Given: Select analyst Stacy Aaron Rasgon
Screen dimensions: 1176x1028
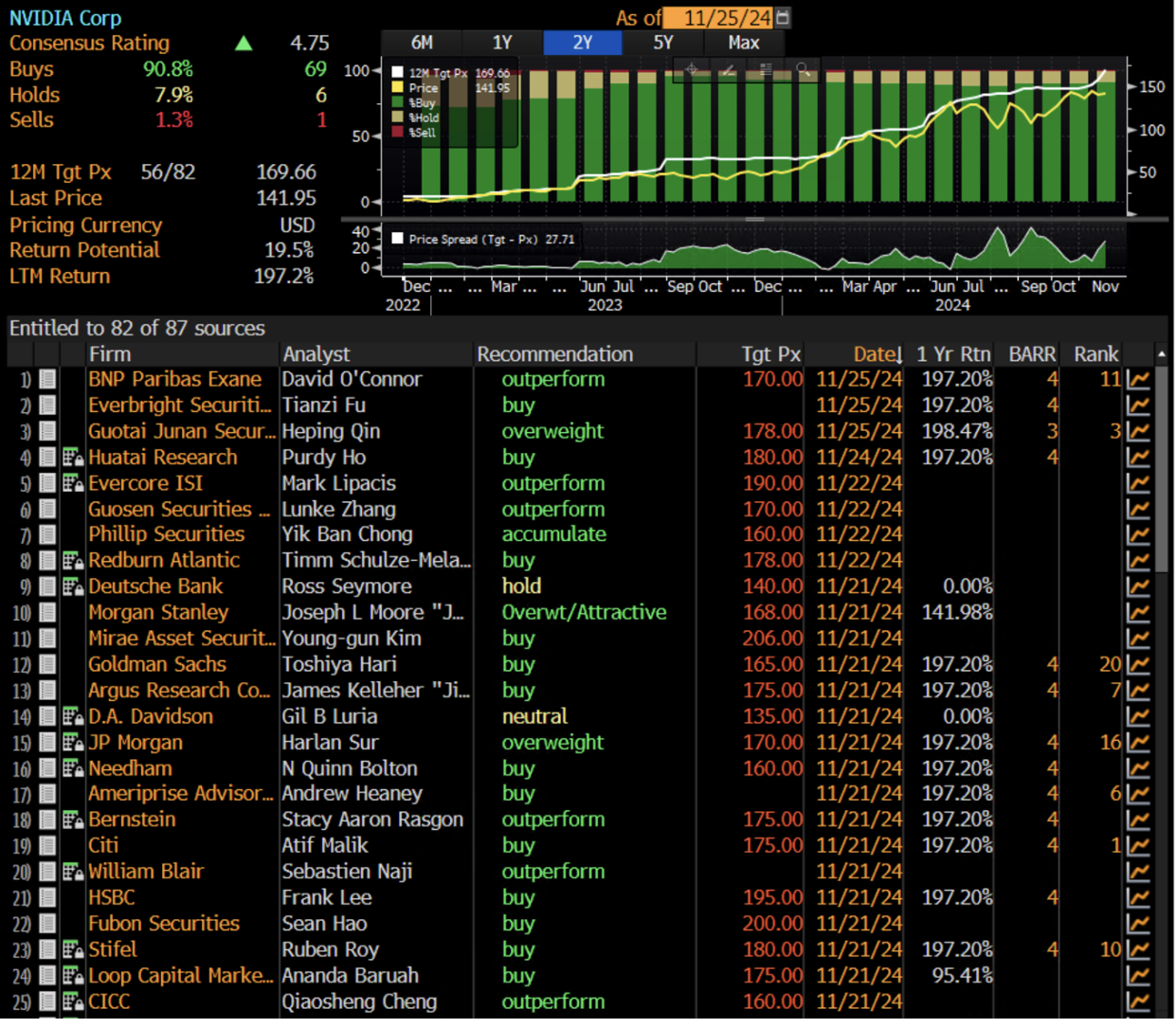Looking at the screenshot, I should tap(372, 821).
